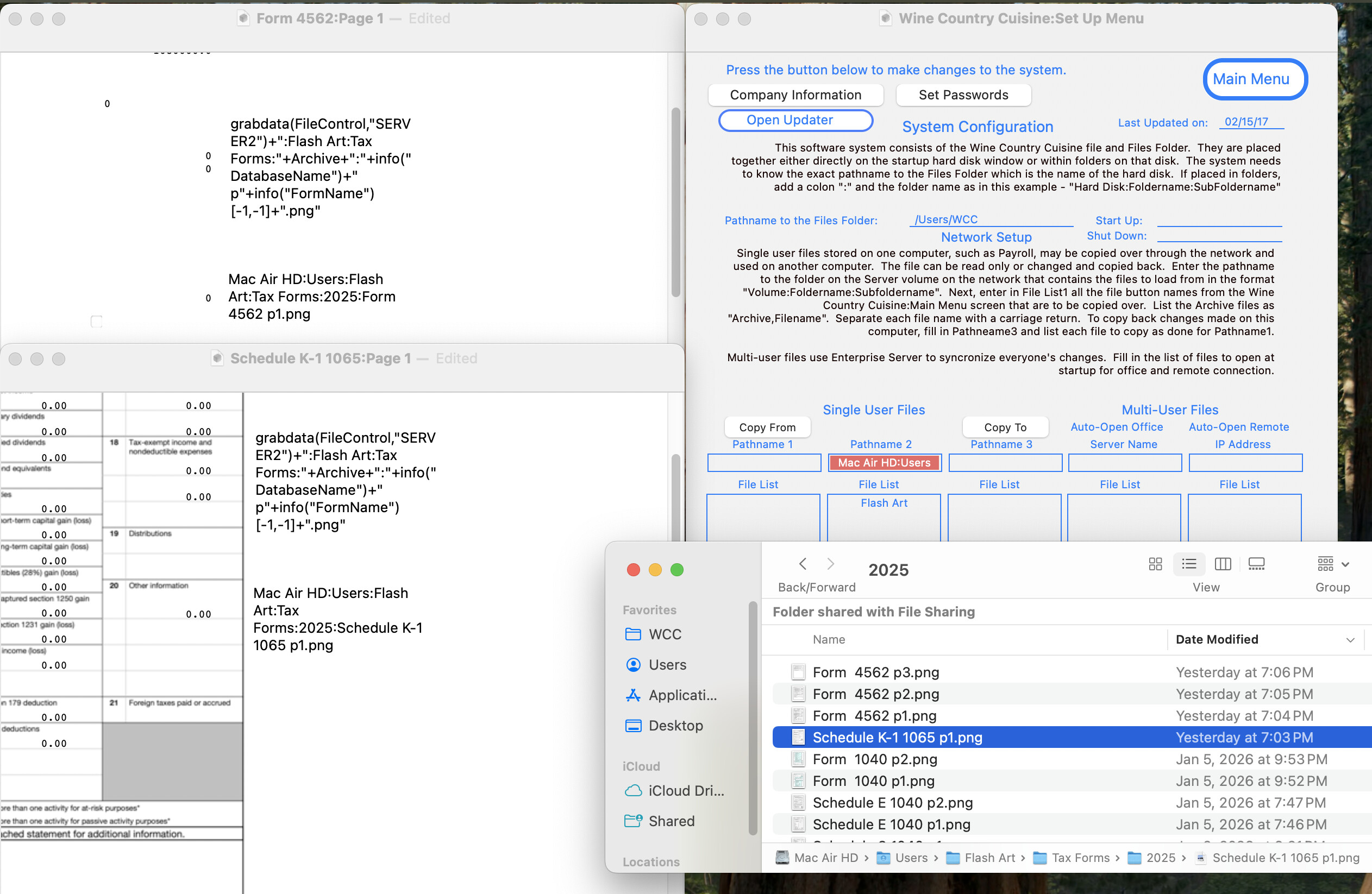Click Tax Forms in Finder path bar
The height and width of the screenshot is (894, 1372).
(1080, 858)
